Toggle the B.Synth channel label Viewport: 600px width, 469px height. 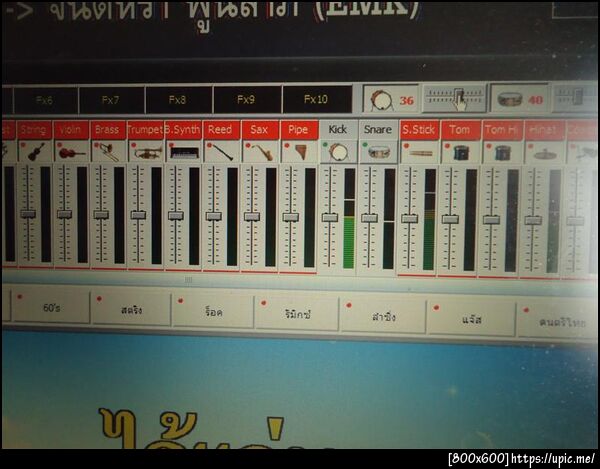point(183,130)
